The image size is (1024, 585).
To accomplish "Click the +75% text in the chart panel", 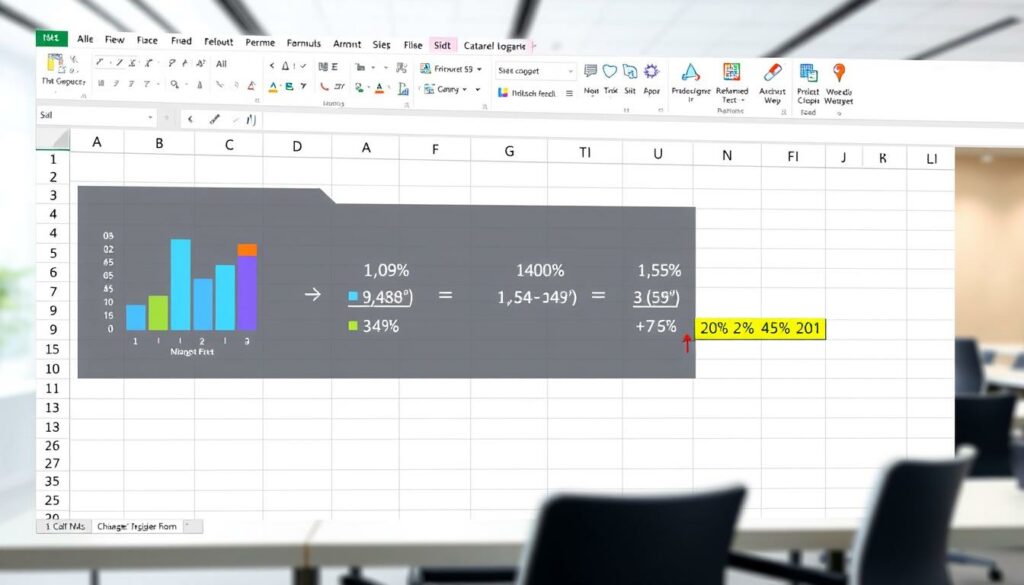I will 656,326.
